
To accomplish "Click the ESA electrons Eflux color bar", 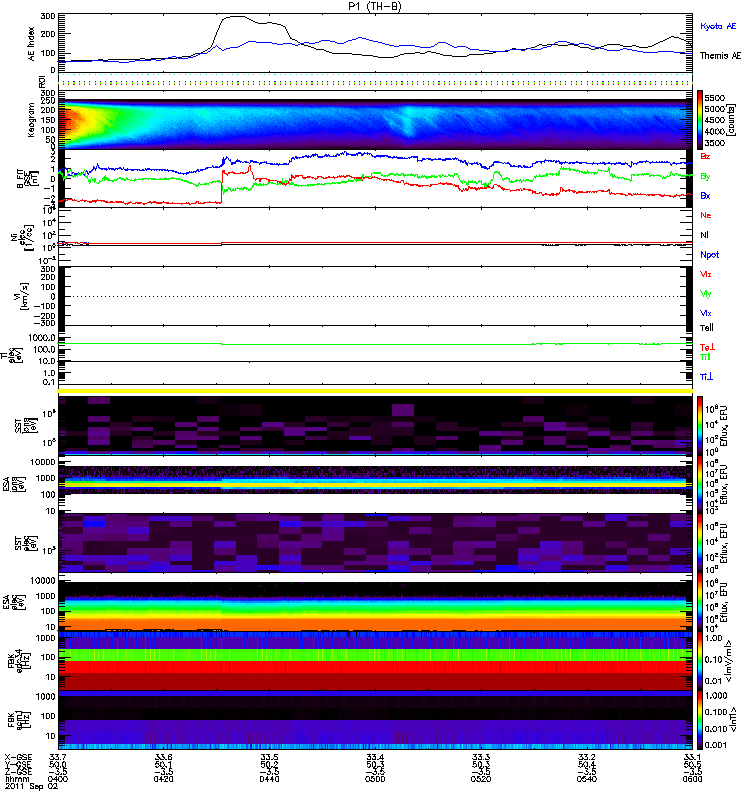I will click(700, 602).
